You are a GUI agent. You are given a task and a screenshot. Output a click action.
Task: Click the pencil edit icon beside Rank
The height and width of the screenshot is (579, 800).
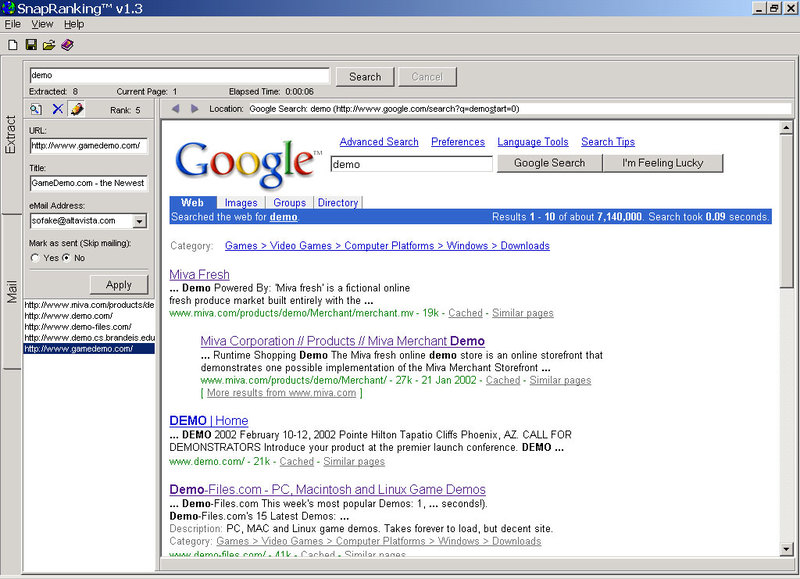77,109
